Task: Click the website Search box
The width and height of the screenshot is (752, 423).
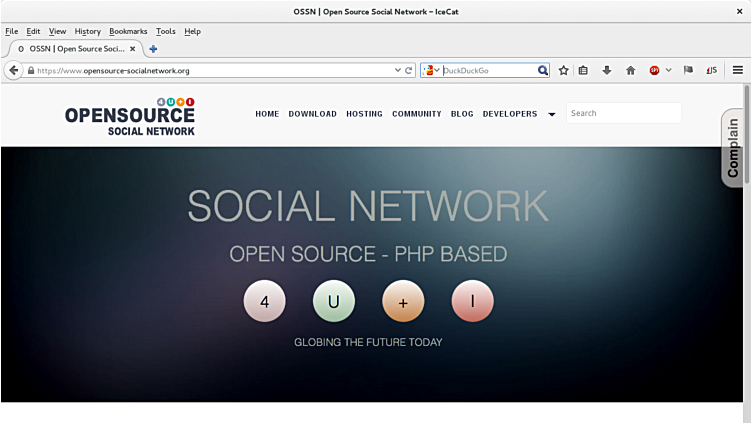Action: (x=623, y=113)
